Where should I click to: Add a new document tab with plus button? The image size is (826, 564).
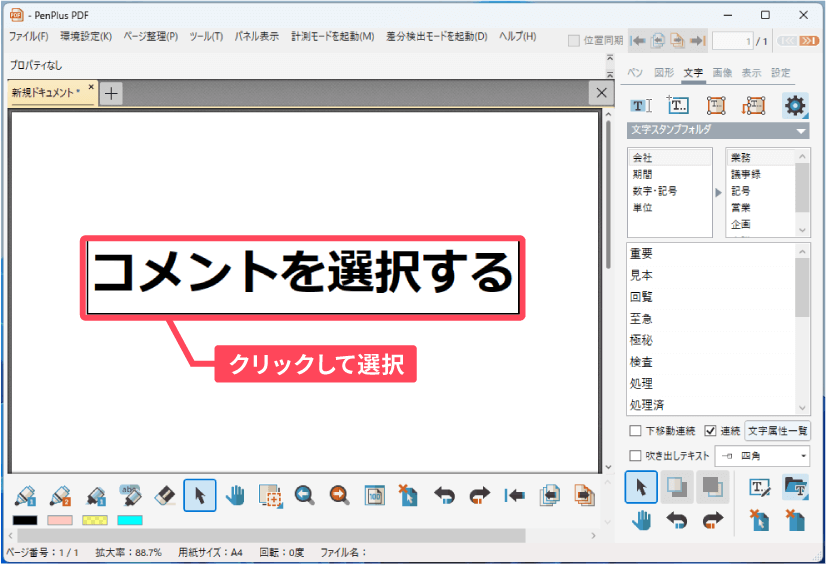[111, 93]
